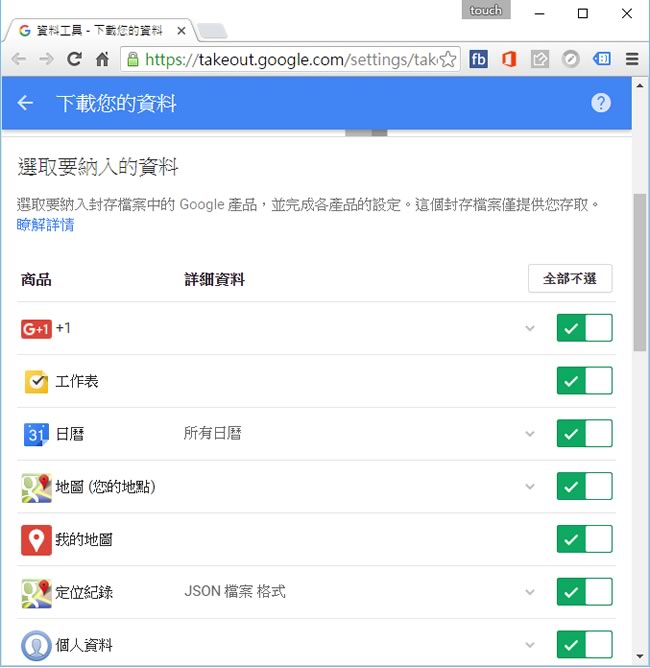This screenshot has width=650, height=668.
Task: Click the 詳細資料 column header
Action: (215, 280)
